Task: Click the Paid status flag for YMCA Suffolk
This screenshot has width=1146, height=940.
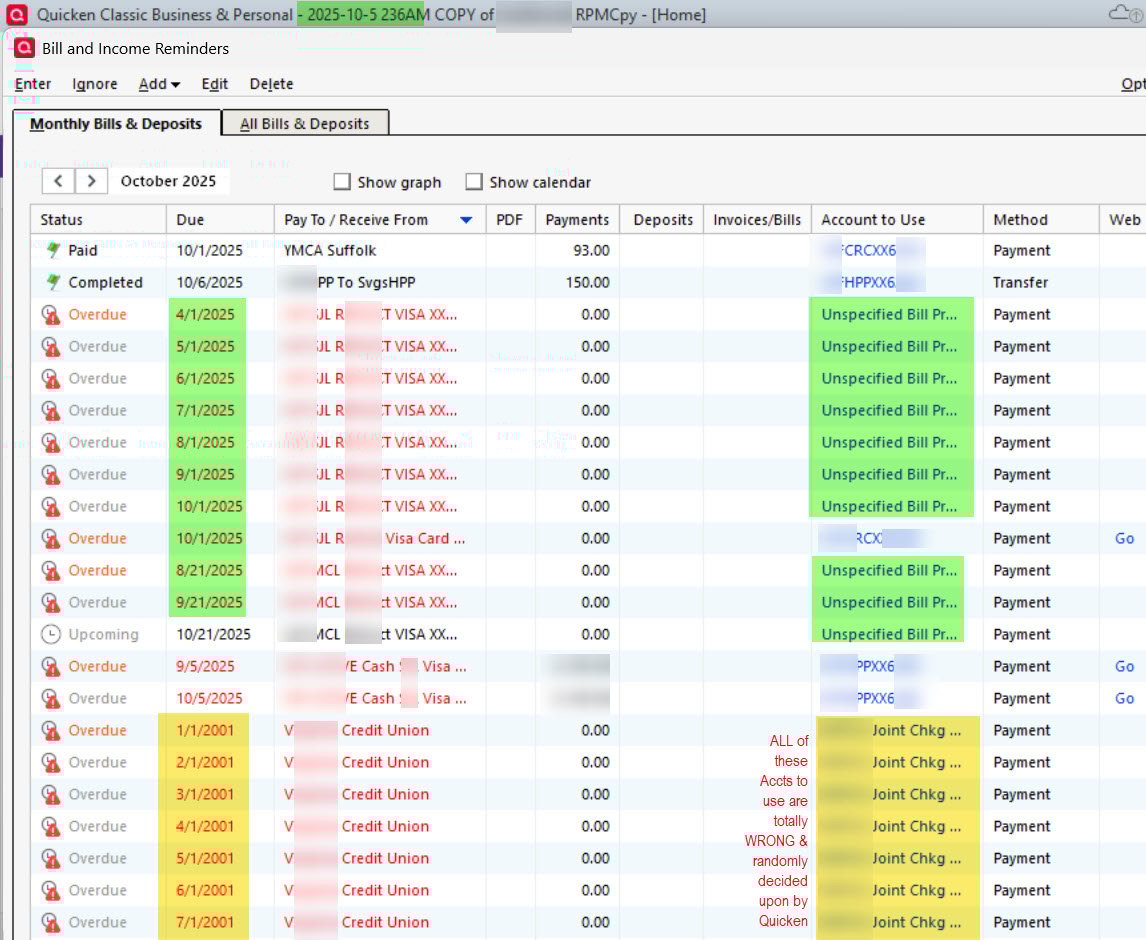Action: click(x=53, y=251)
